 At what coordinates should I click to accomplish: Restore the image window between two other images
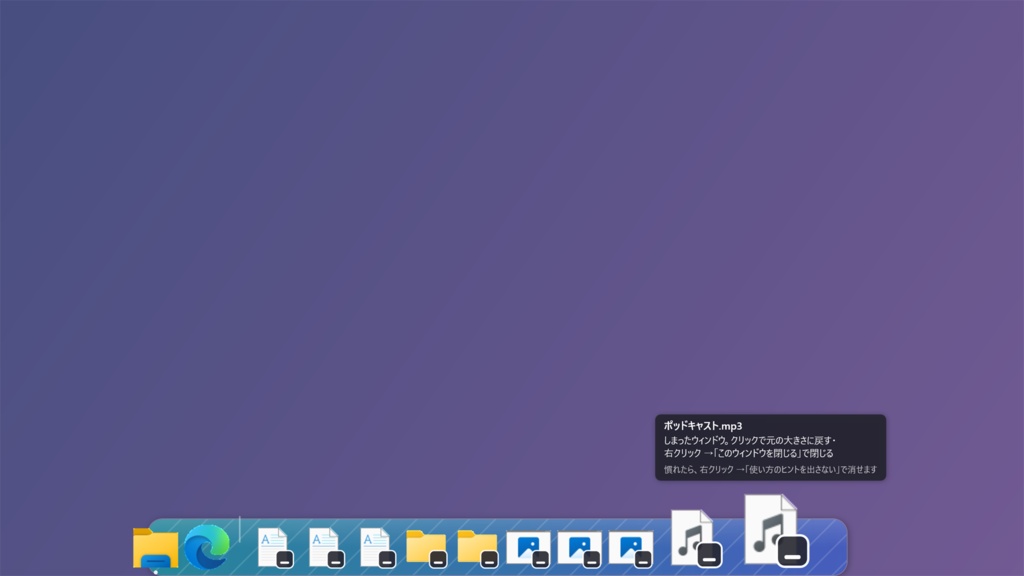[x=579, y=549]
